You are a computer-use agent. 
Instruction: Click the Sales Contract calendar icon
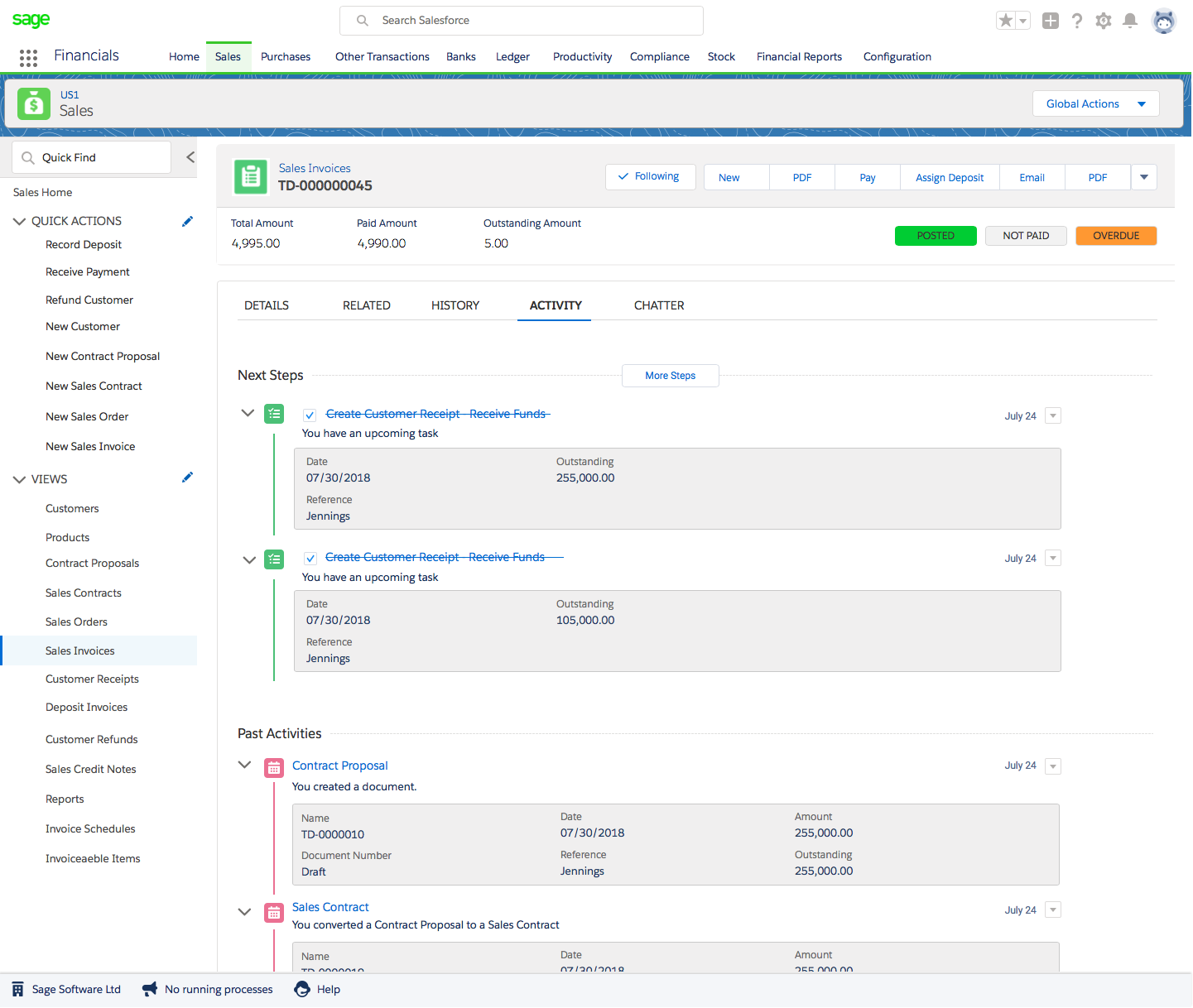274,913
